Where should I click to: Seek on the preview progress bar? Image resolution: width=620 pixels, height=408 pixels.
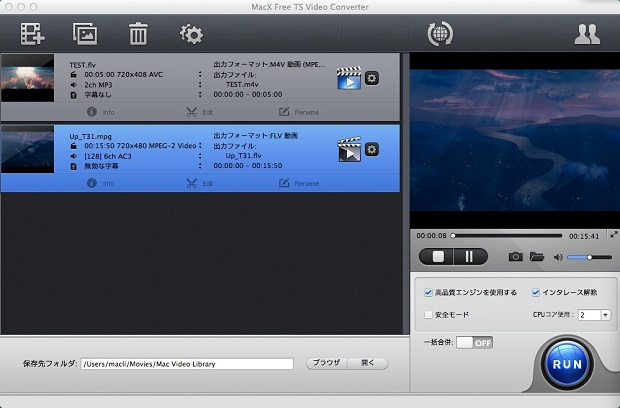tap(507, 236)
